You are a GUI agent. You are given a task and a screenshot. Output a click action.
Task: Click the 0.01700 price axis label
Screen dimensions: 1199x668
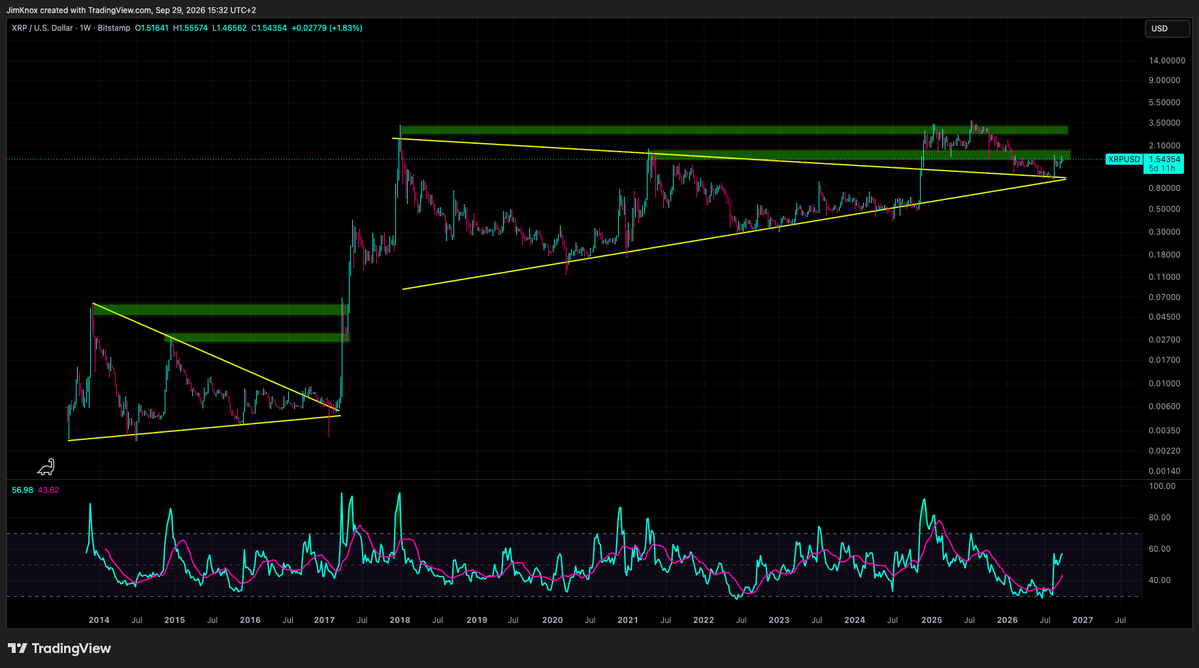click(1165, 360)
